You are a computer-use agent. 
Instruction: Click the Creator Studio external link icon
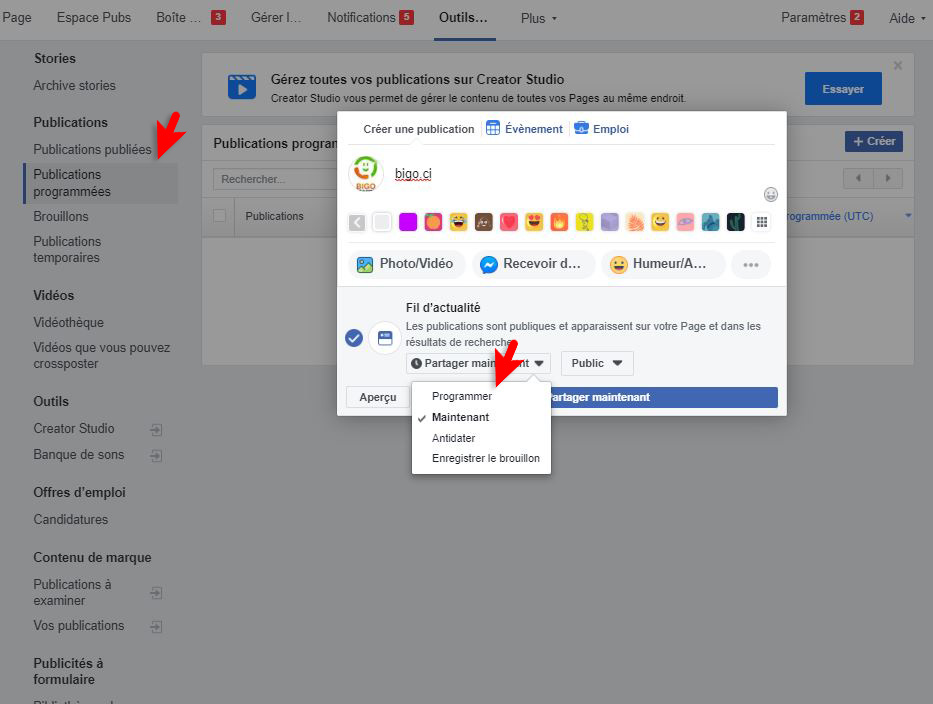156,429
